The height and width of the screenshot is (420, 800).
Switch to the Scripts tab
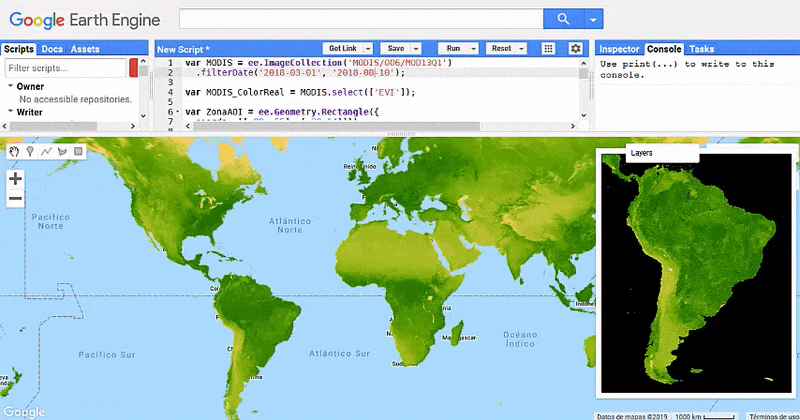[x=19, y=49]
